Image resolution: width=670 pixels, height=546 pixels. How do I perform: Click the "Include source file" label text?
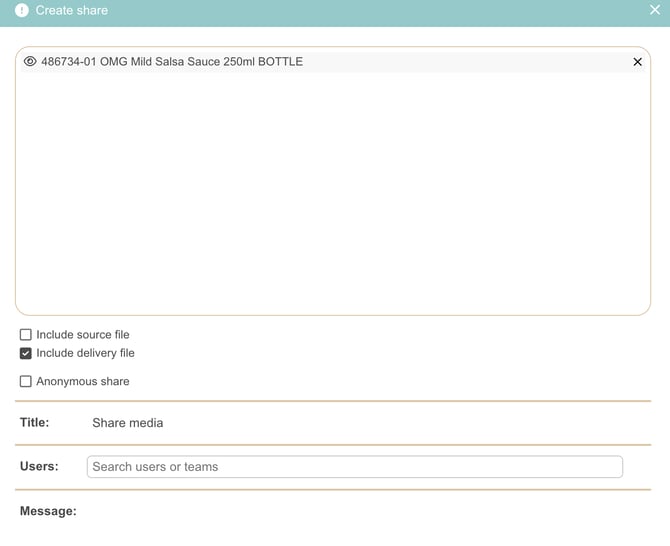pyautogui.click(x=83, y=335)
